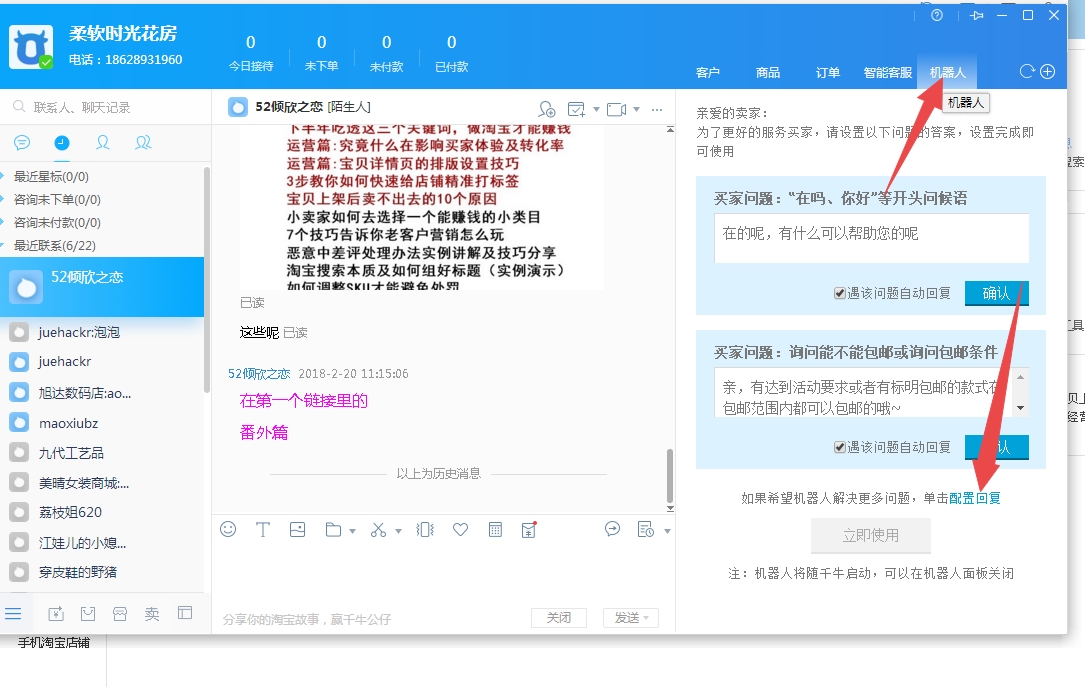Click the add contact icon in chat header
The height and width of the screenshot is (687, 1085).
546,109
